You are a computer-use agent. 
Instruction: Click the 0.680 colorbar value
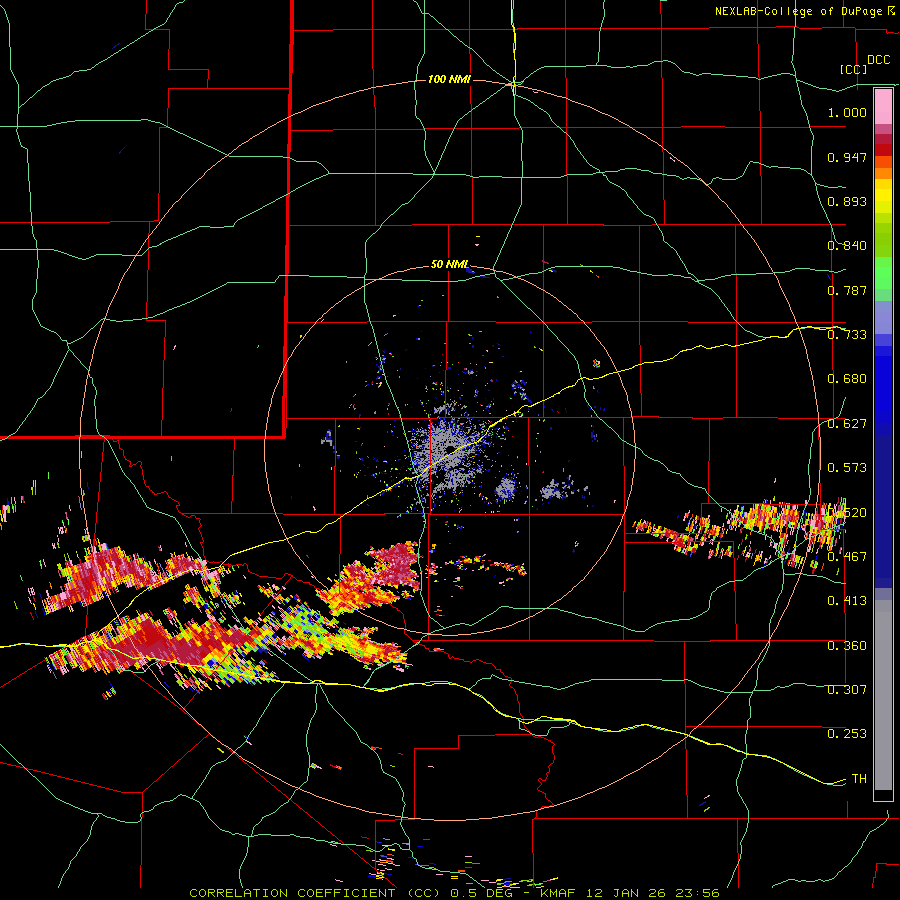pos(847,379)
